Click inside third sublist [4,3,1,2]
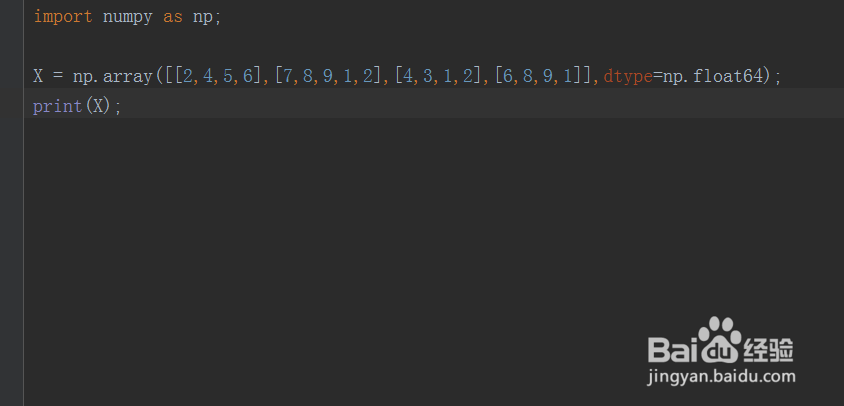This screenshot has width=844, height=406. tap(438, 76)
